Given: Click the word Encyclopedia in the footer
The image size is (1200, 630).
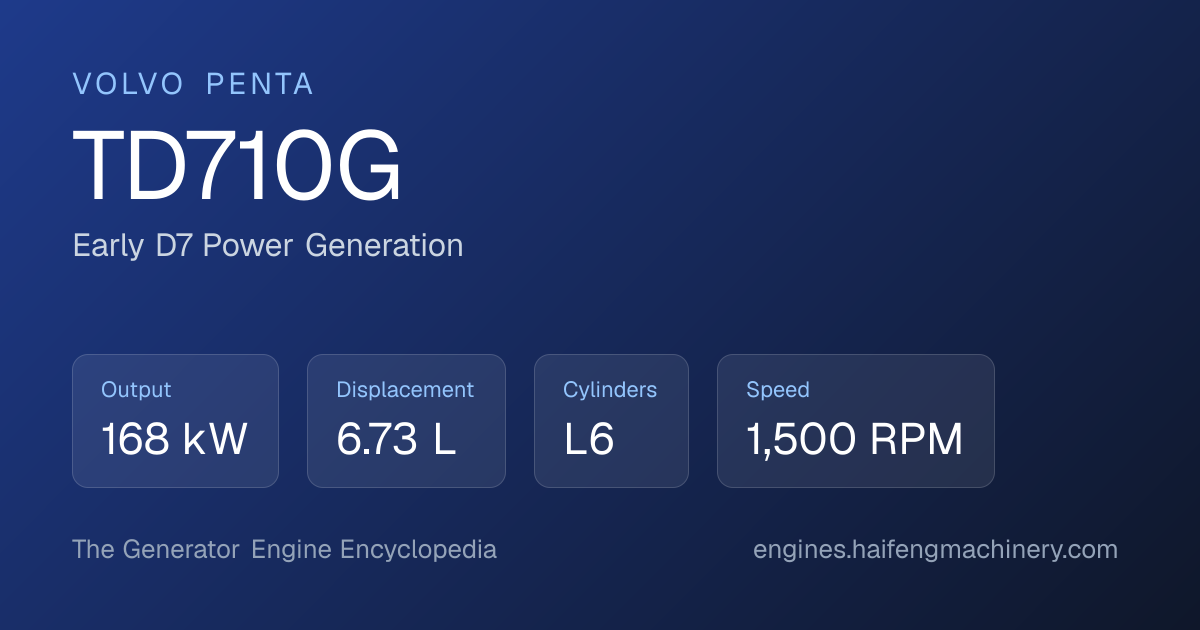Looking at the screenshot, I should (x=418, y=550).
